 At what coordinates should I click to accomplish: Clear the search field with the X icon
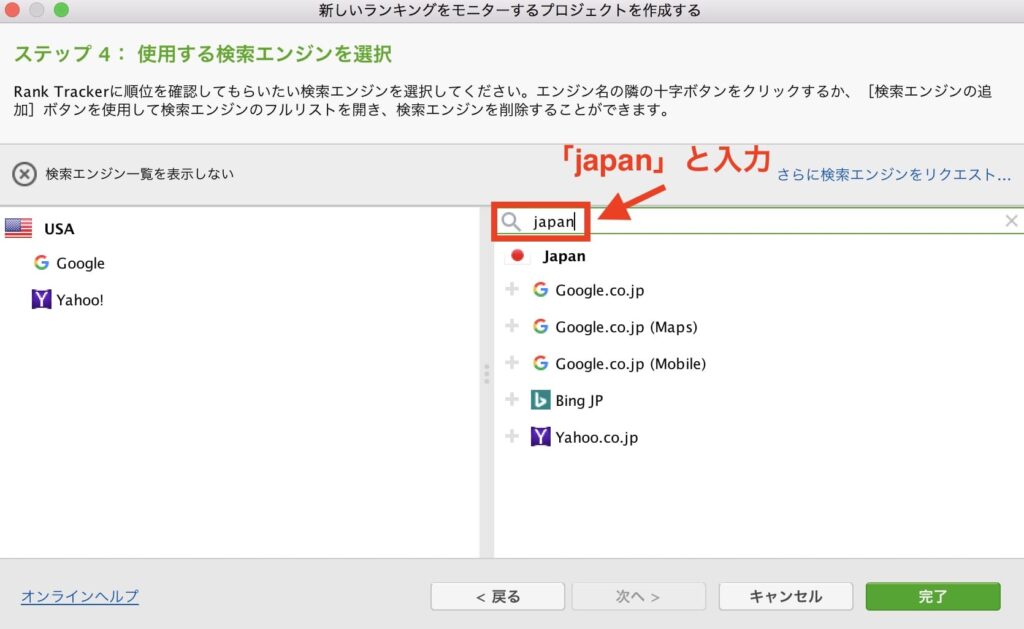(x=1011, y=221)
